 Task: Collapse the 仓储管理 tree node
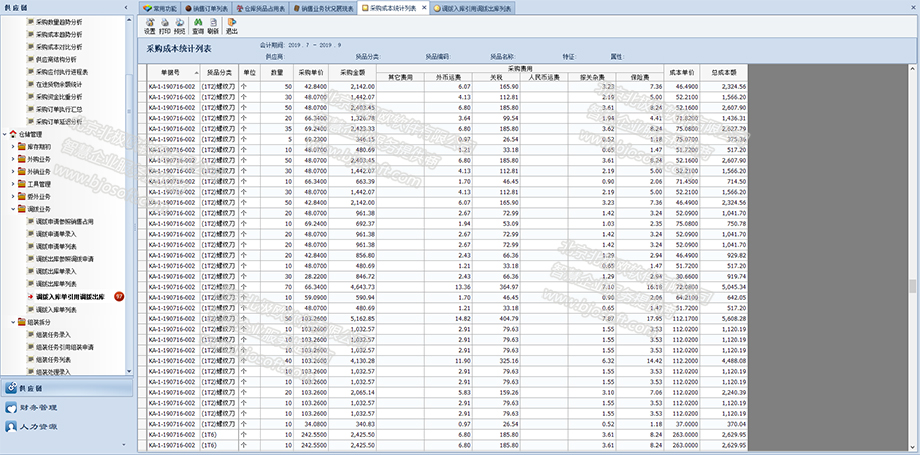point(5,134)
